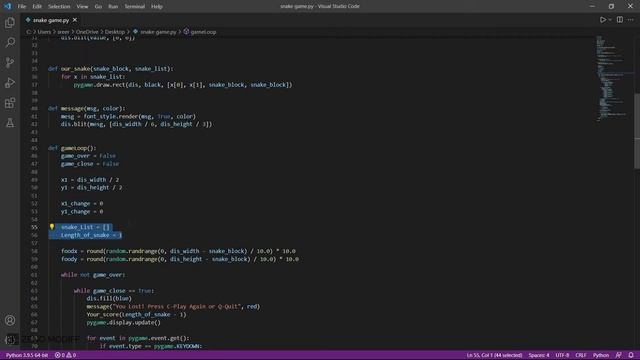This screenshot has height=360, width=640.
Task: Open the Testing flask view
Action: [x=10, y=122]
